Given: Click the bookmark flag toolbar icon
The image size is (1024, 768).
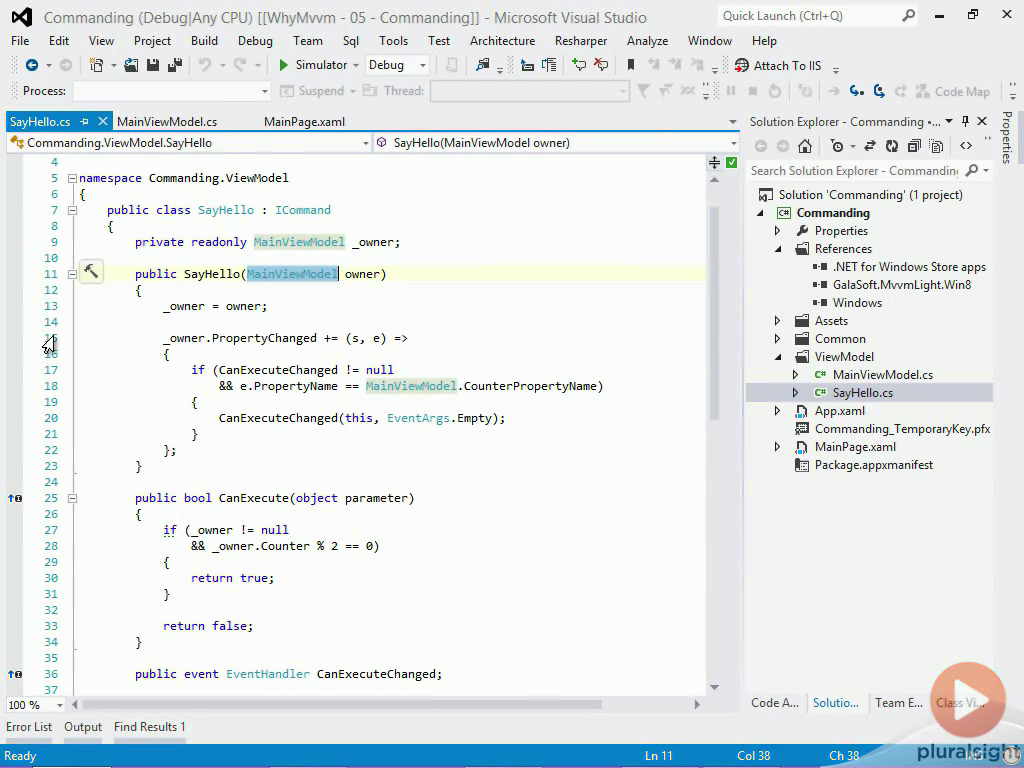Looking at the screenshot, I should [631, 65].
